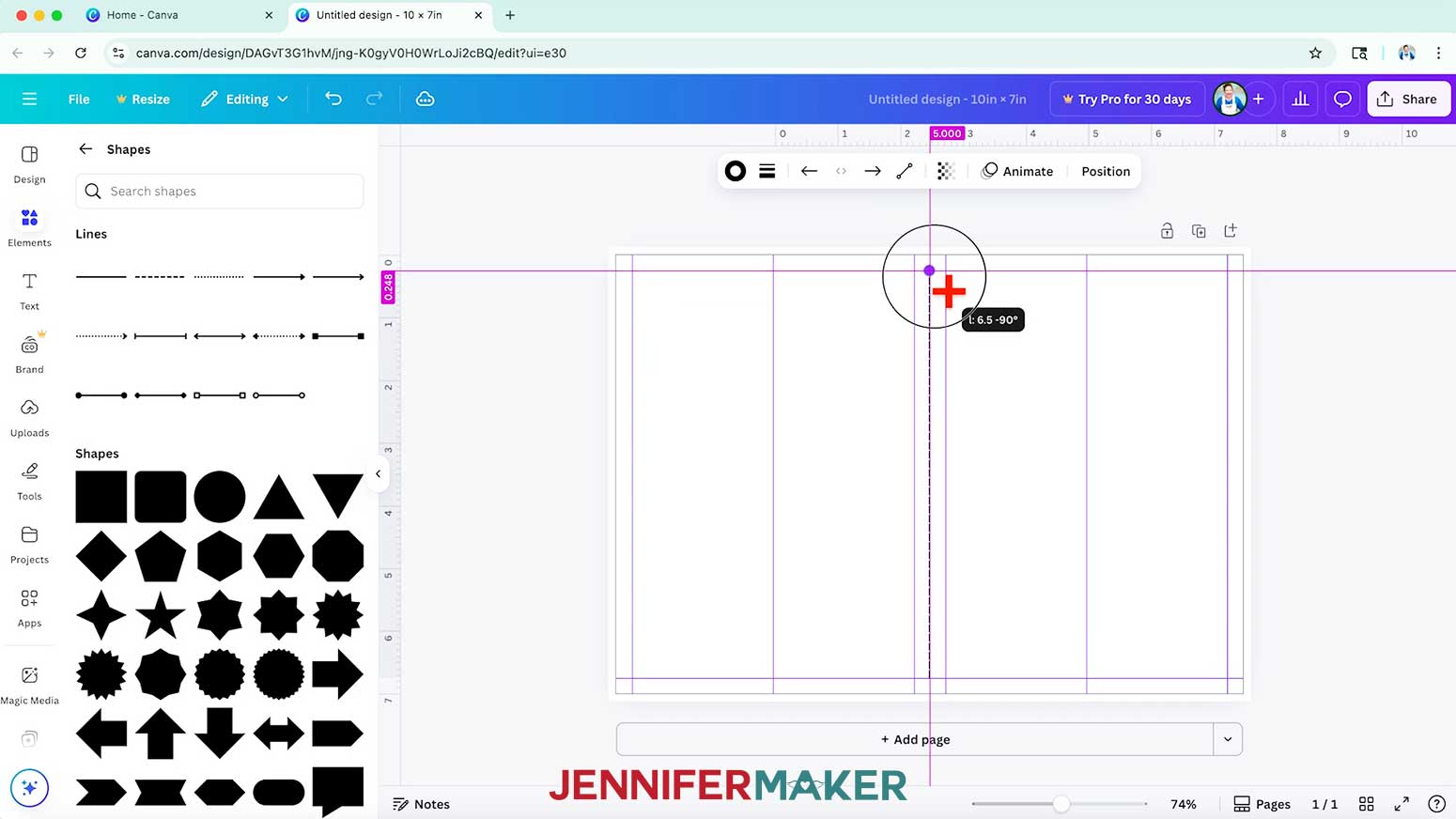This screenshot has width=1456, height=819.
Task: Select the Untitled design browser tab
Action: point(388,15)
